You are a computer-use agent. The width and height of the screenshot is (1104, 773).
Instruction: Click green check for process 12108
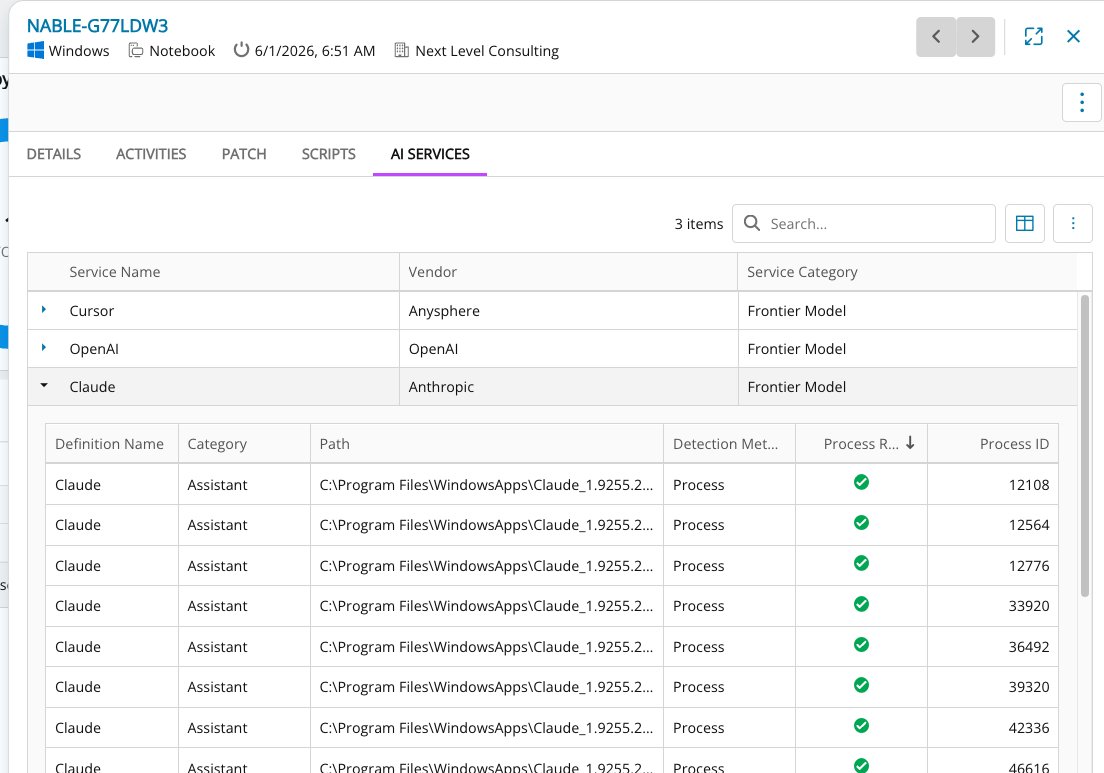861,482
